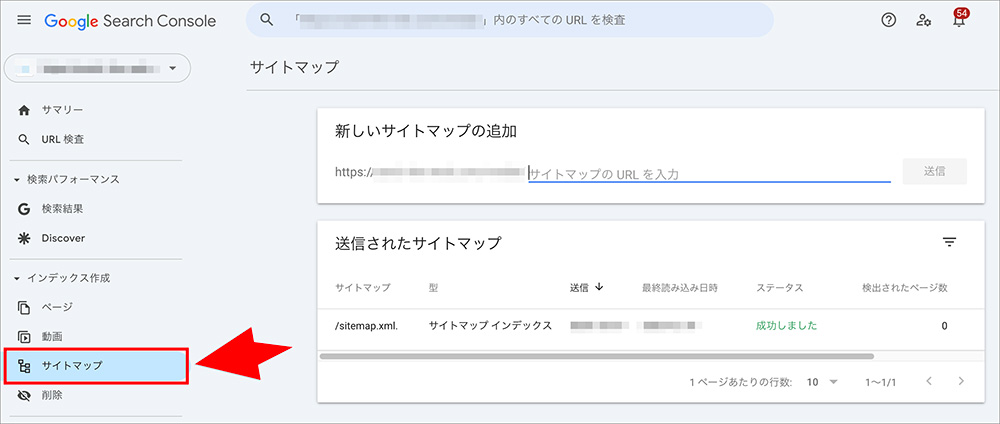Screen dimensions: 1000x424
Task: Click the 送信 submit button
Action: click(934, 171)
